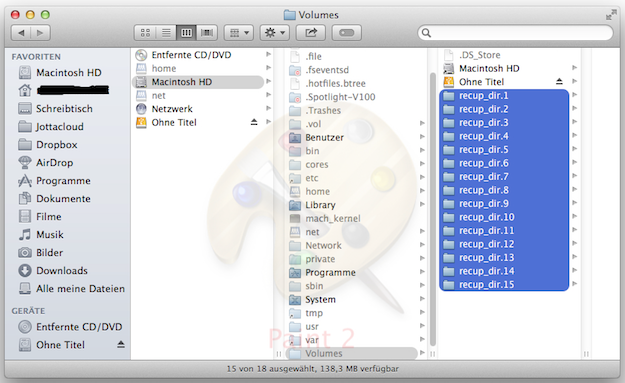Click into the Finder search field
625x383 pixels.
(x=515, y=33)
